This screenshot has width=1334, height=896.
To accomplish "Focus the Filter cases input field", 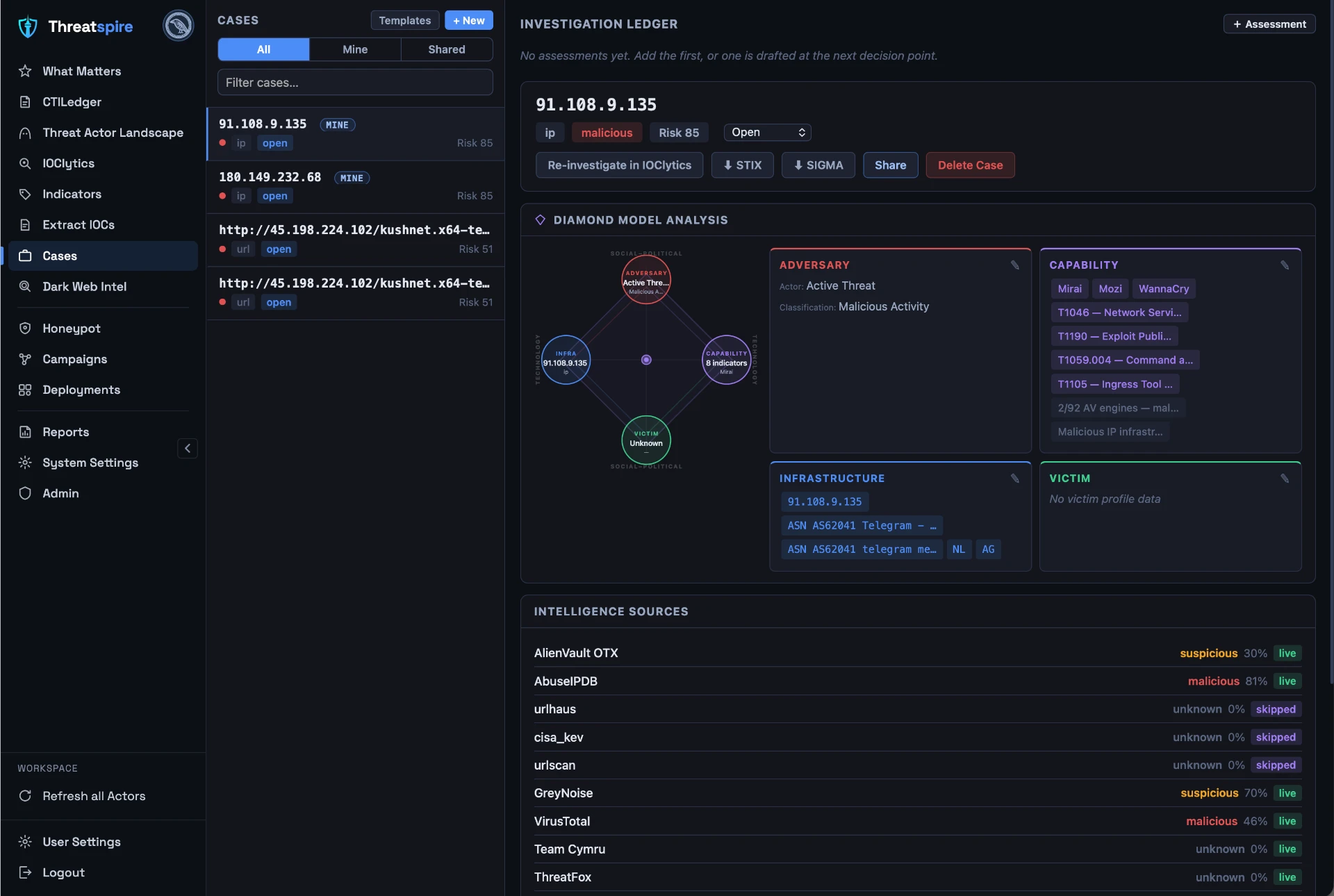I will (x=355, y=82).
